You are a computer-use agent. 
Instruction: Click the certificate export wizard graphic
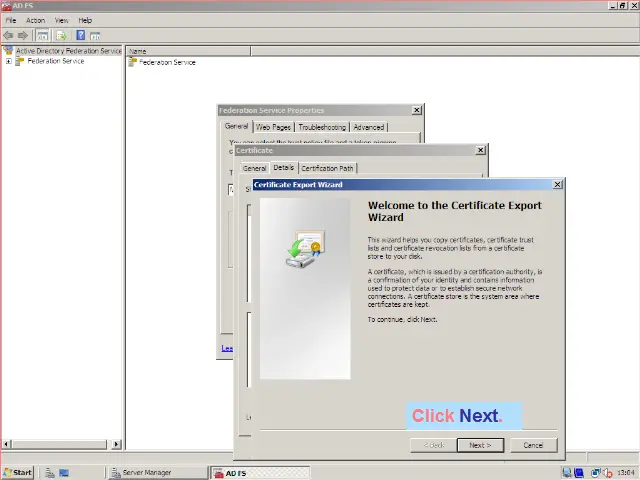pos(305,248)
